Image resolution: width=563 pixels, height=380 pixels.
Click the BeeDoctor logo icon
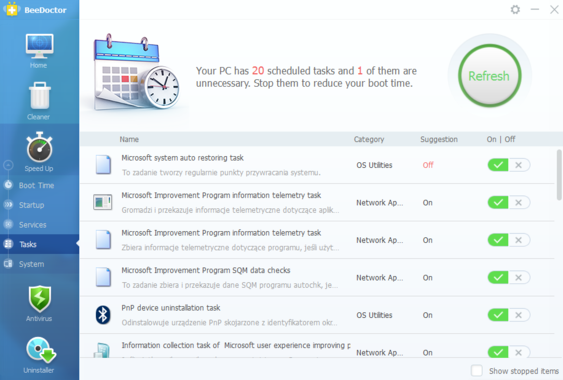11,9
